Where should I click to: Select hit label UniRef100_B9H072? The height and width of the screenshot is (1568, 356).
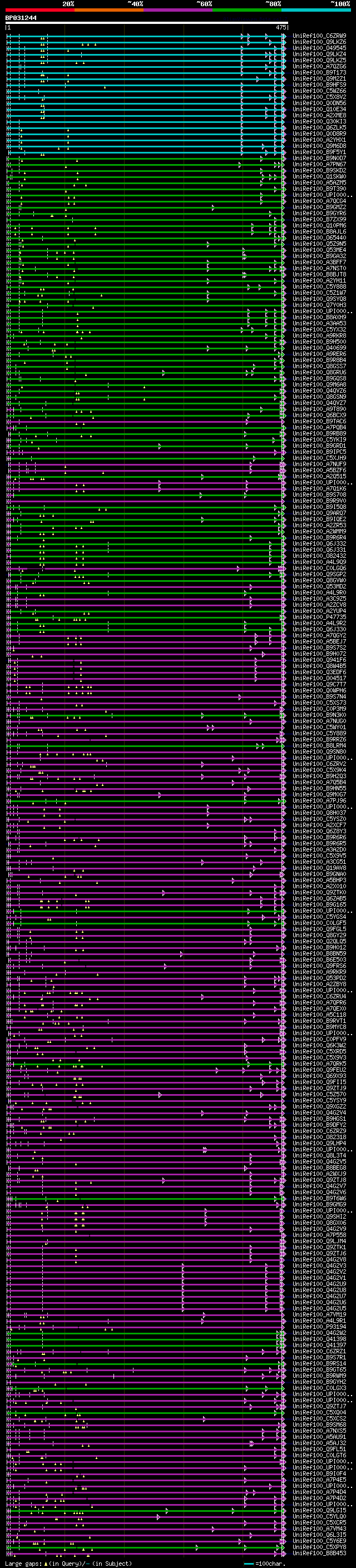[319, 654]
